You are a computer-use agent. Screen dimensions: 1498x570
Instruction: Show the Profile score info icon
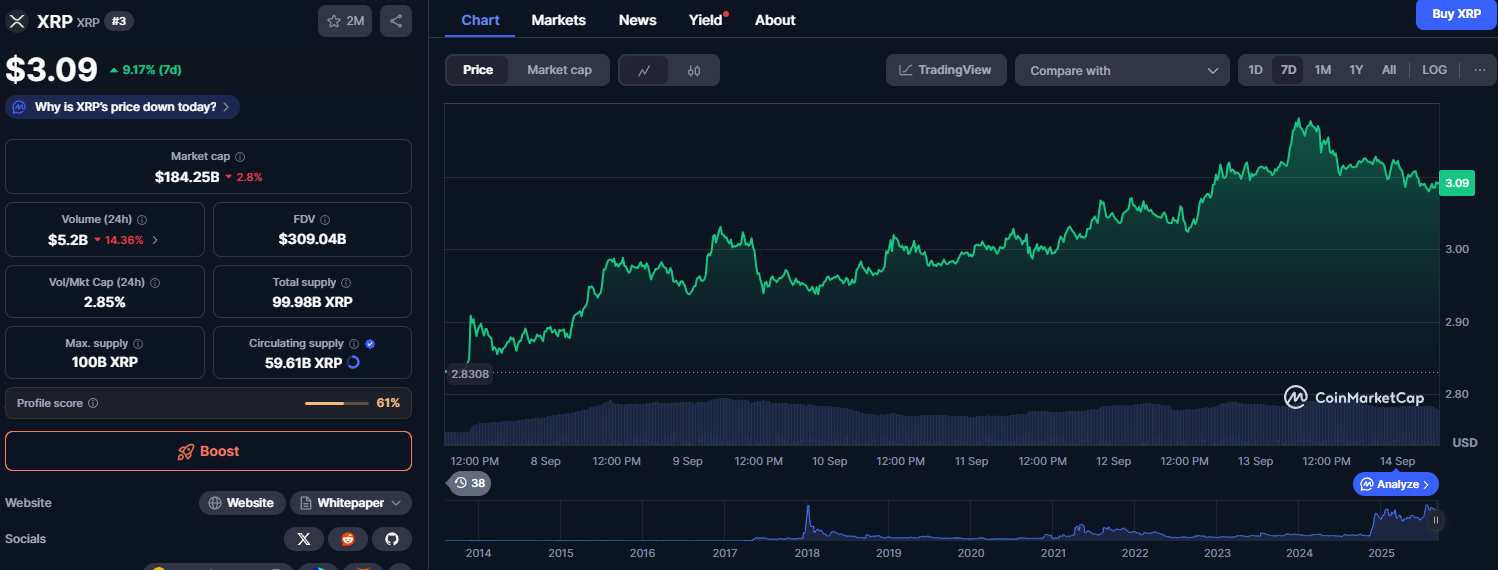(93, 403)
